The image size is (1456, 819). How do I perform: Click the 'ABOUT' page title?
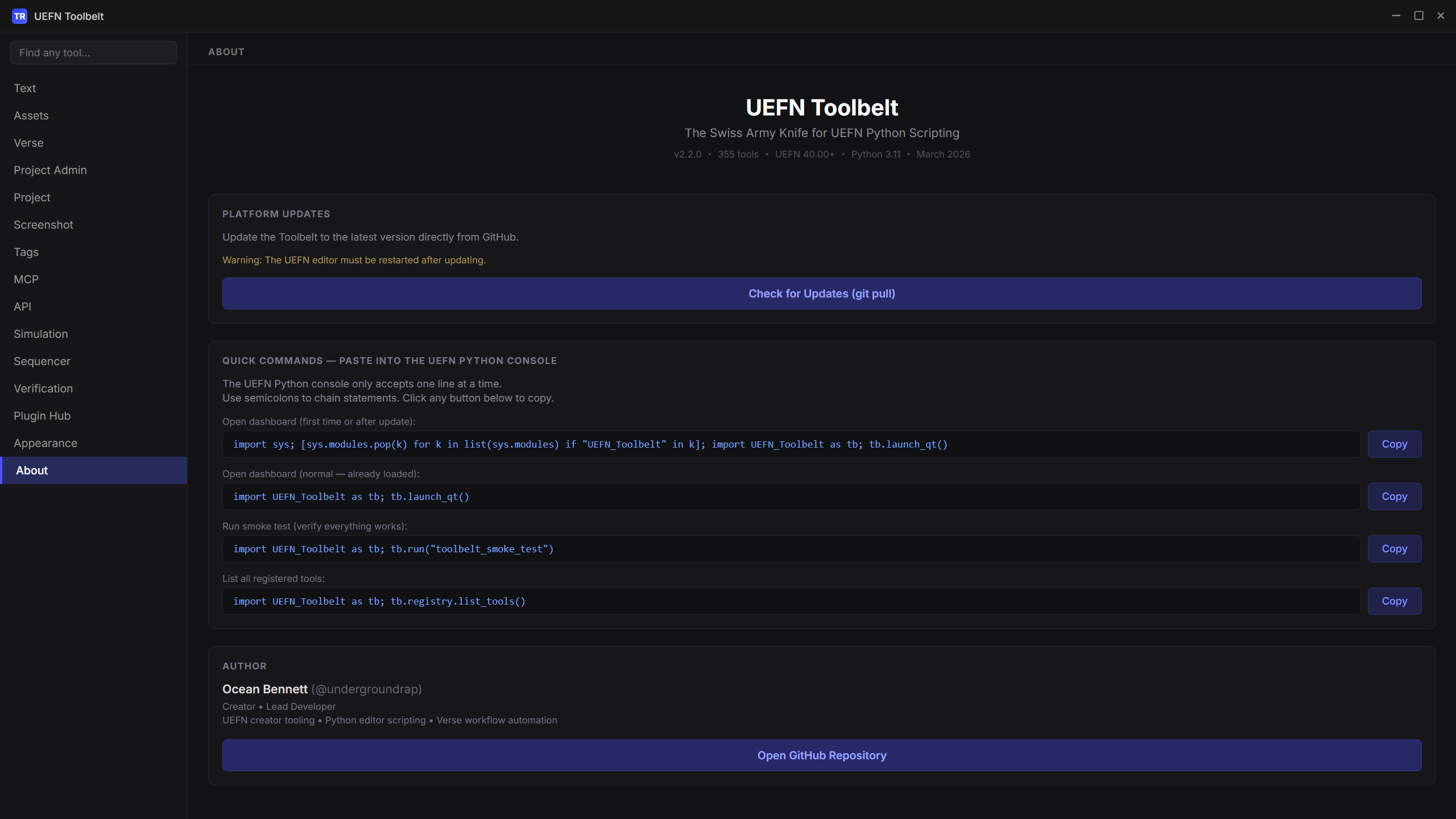226,52
